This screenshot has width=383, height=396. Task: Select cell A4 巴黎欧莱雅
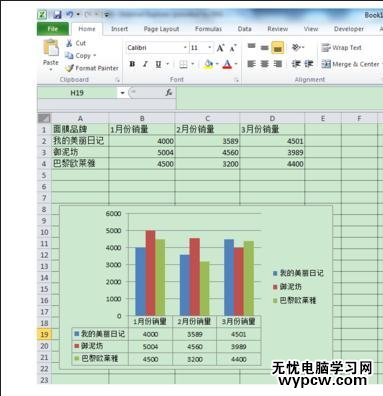coord(80,164)
